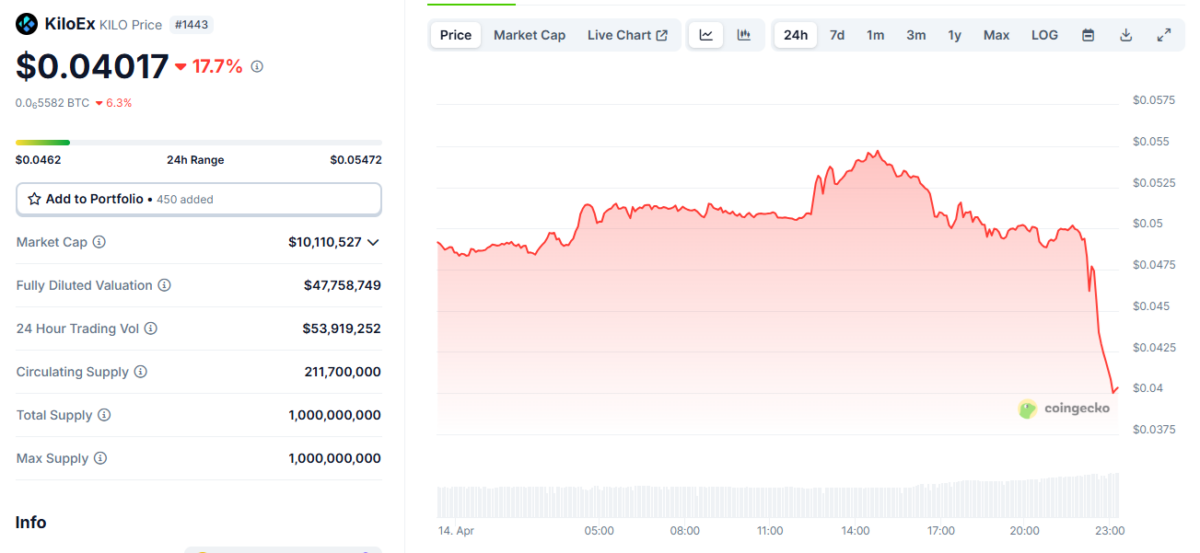Screen dimensions: 1200x553
Task: Select Max time range
Action: point(996,35)
